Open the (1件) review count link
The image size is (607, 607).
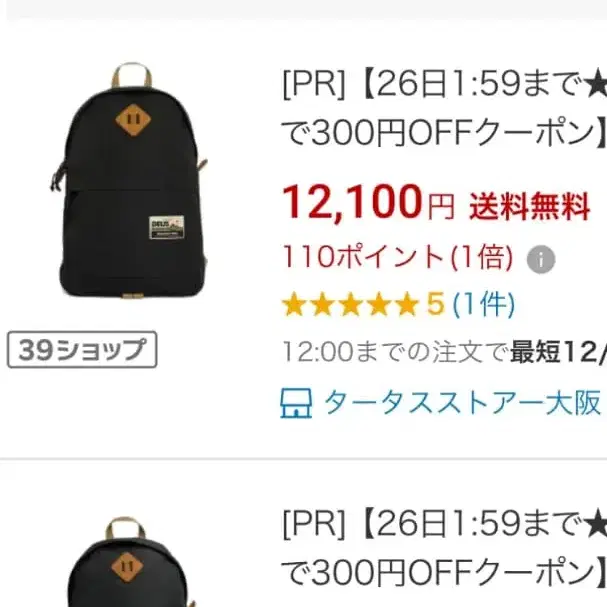pos(484,304)
